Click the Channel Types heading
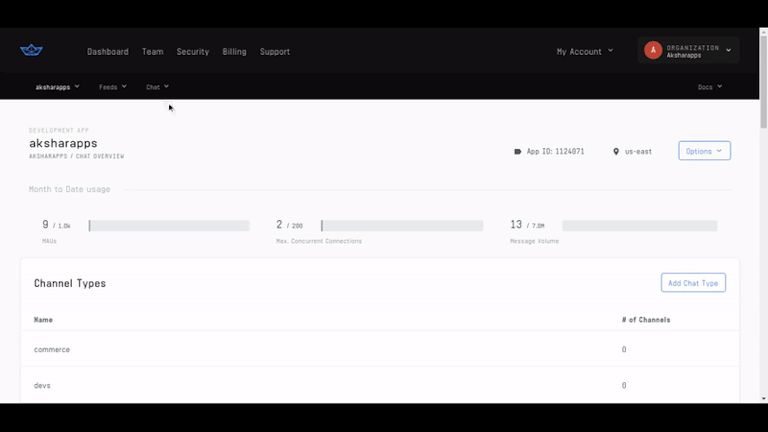The height and width of the screenshot is (432, 768). [x=70, y=283]
